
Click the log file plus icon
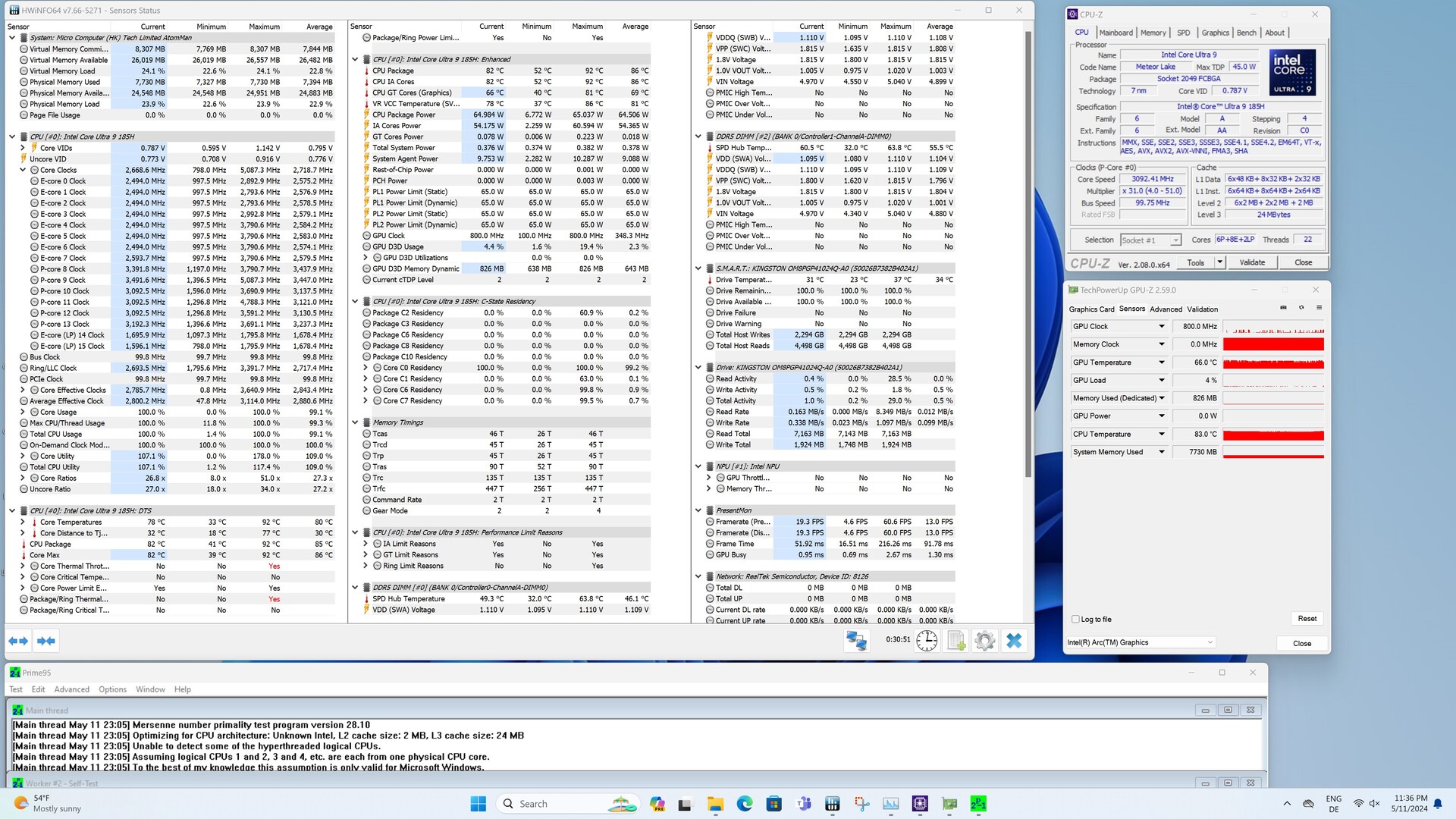(x=956, y=641)
